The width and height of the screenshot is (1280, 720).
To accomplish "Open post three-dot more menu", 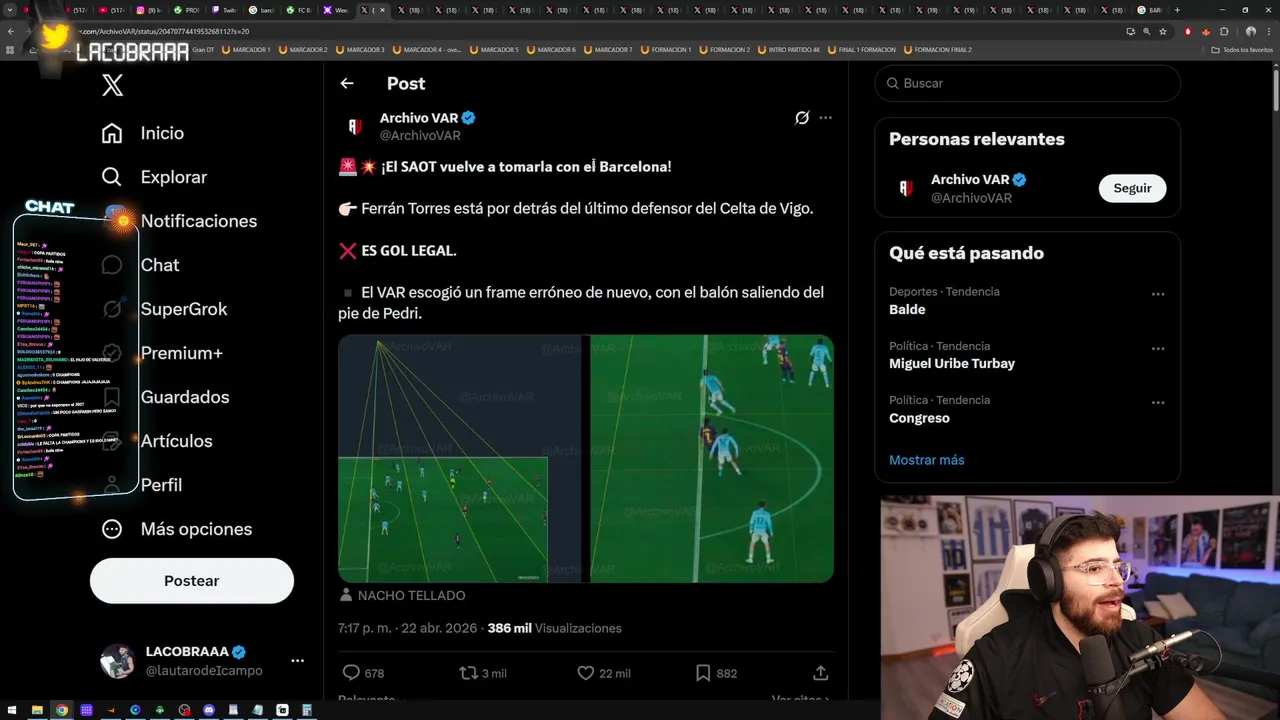I will (x=825, y=118).
